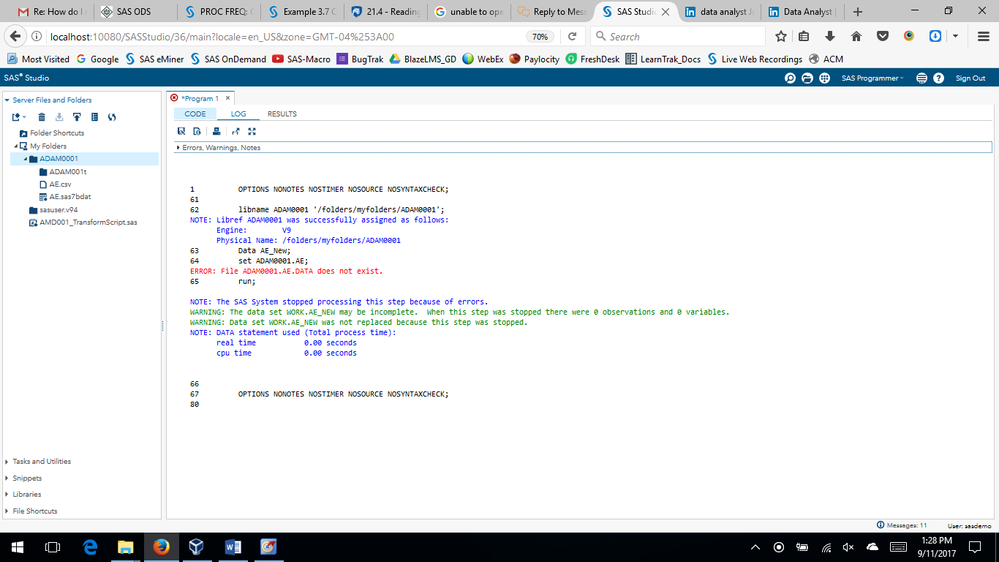Click the Sign Out link
This screenshot has height=562, width=999.
coord(970,78)
